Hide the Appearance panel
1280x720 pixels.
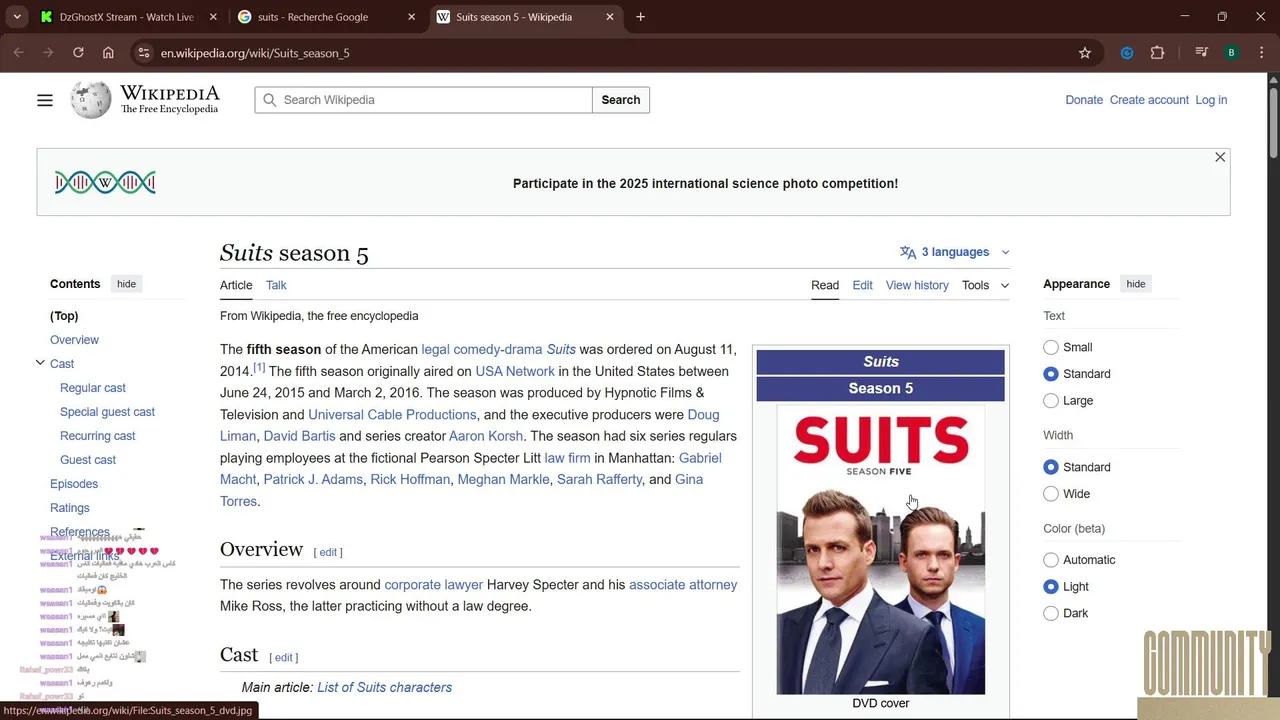1136,284
